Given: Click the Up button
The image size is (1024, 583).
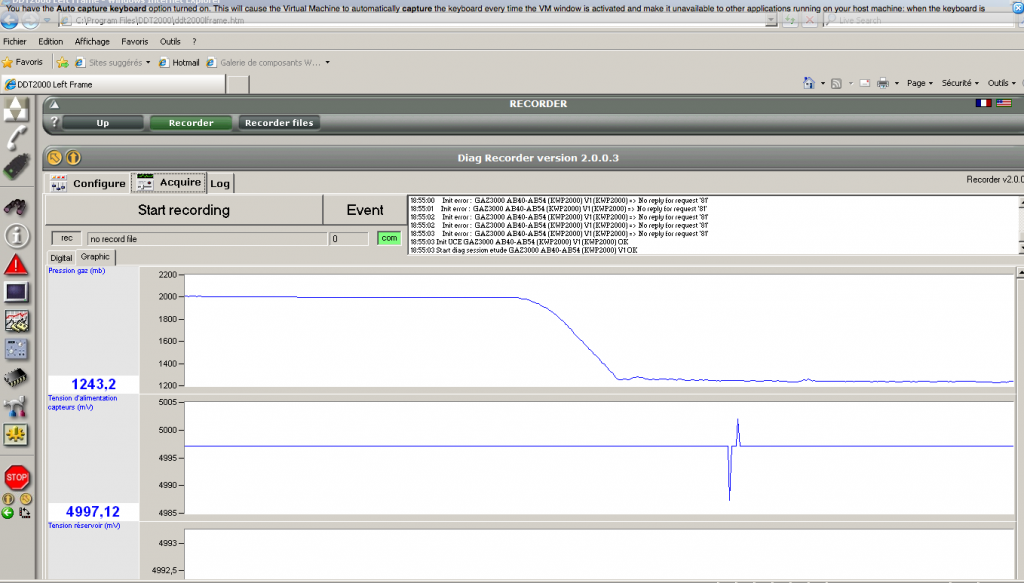Looking at the screenshot, I should click(103, 123).
